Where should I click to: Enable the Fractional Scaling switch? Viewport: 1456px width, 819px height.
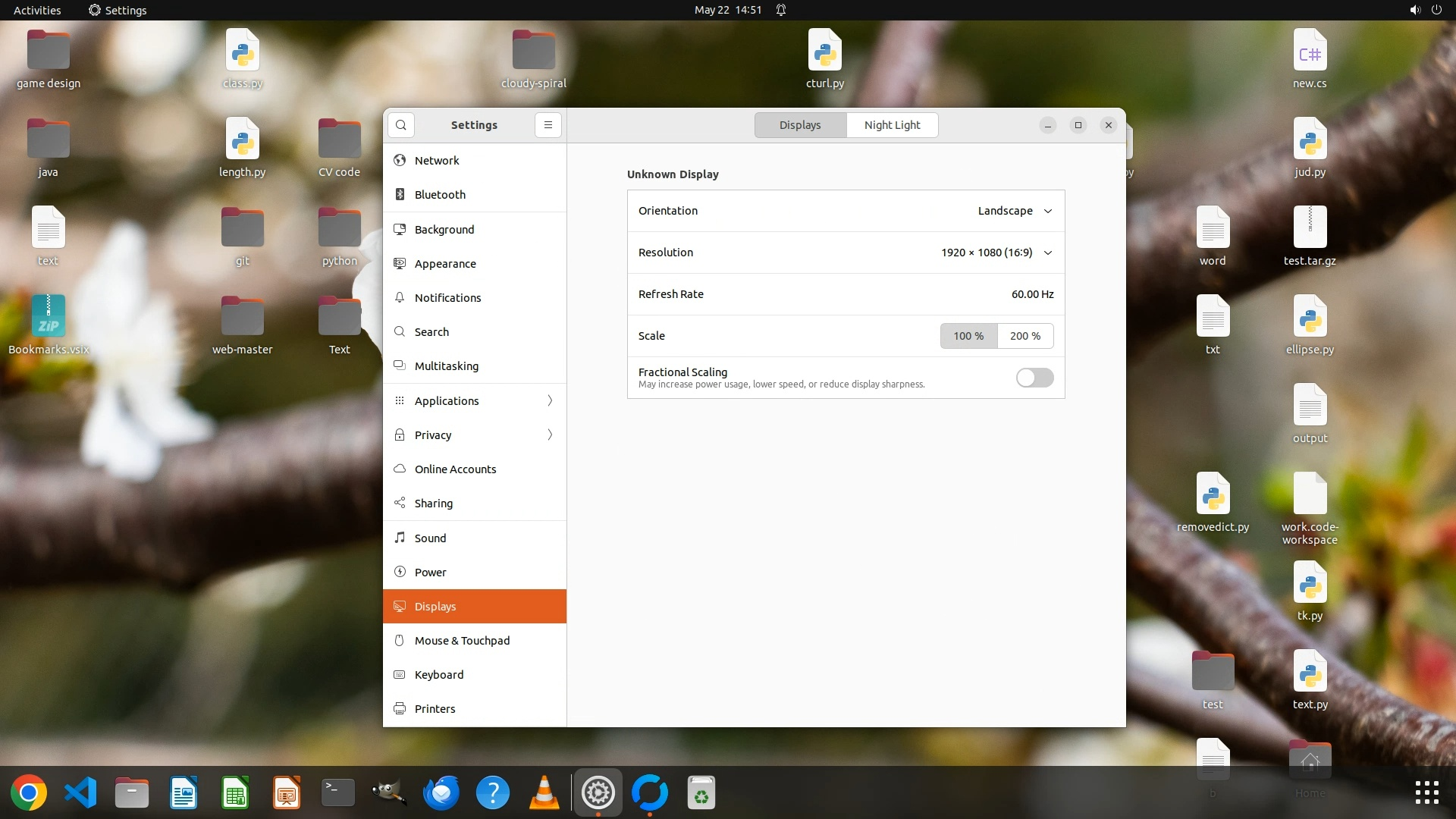pos(1034,378)
